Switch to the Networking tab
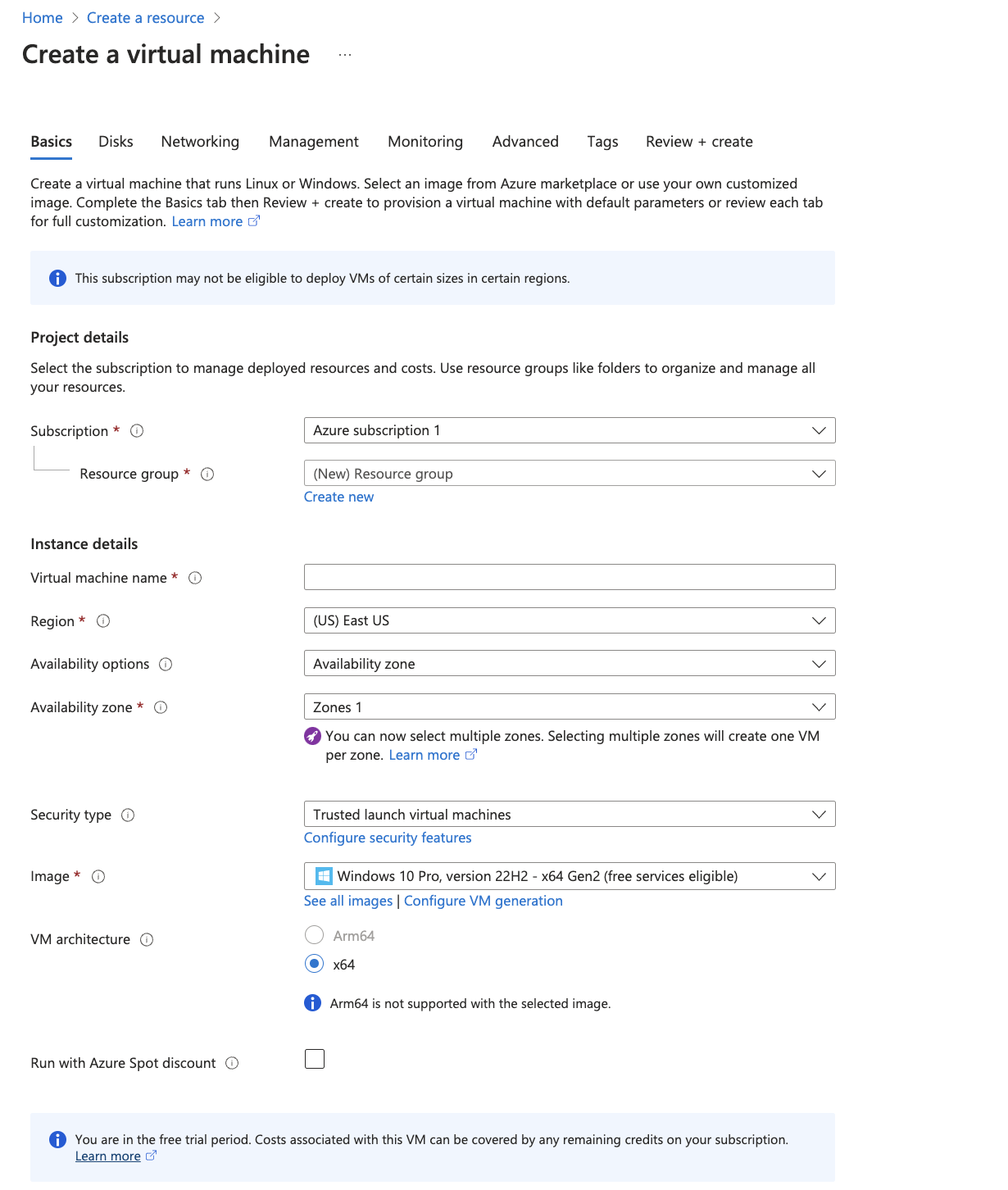1008x1190 pixels. pos(199,142)
